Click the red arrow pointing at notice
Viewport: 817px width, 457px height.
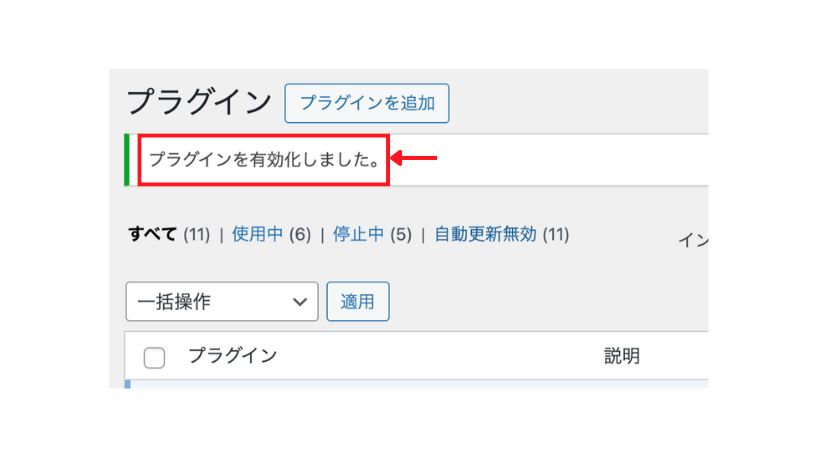click(414, 158)
